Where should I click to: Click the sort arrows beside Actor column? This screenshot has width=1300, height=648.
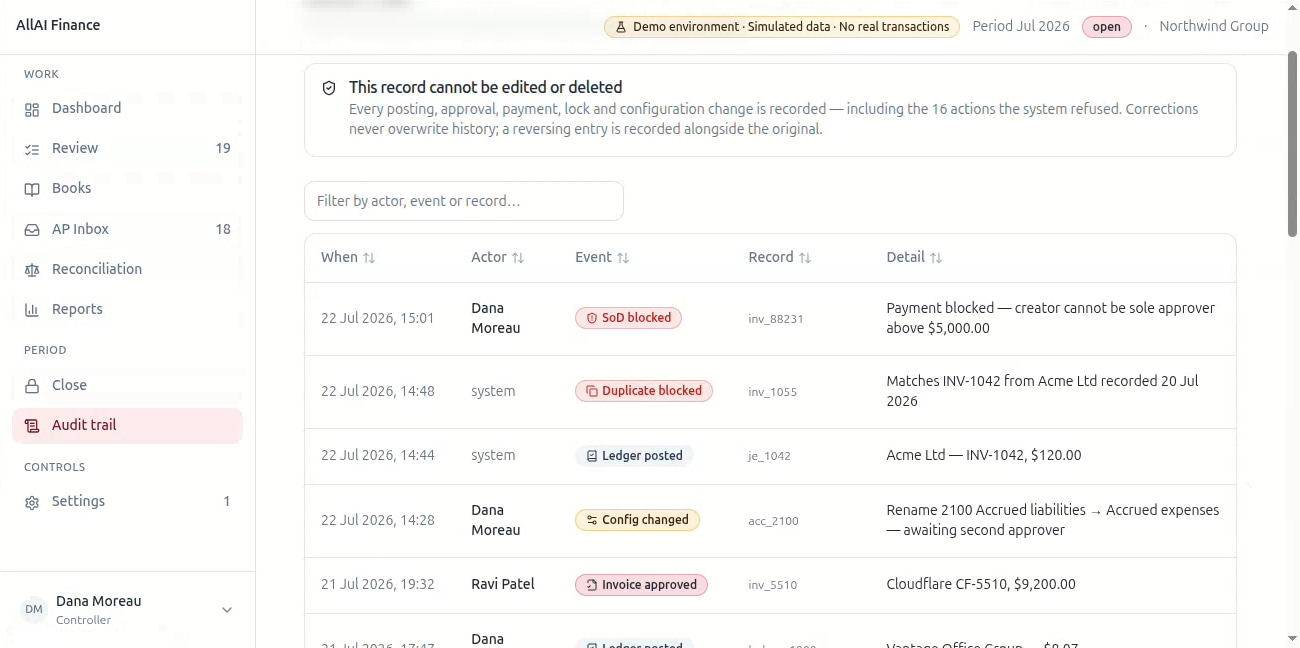point(518,258)
